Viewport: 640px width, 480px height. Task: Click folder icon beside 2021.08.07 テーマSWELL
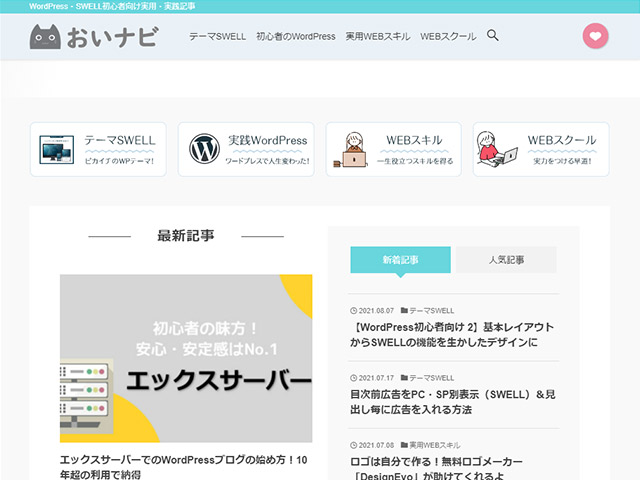(404, 311)
